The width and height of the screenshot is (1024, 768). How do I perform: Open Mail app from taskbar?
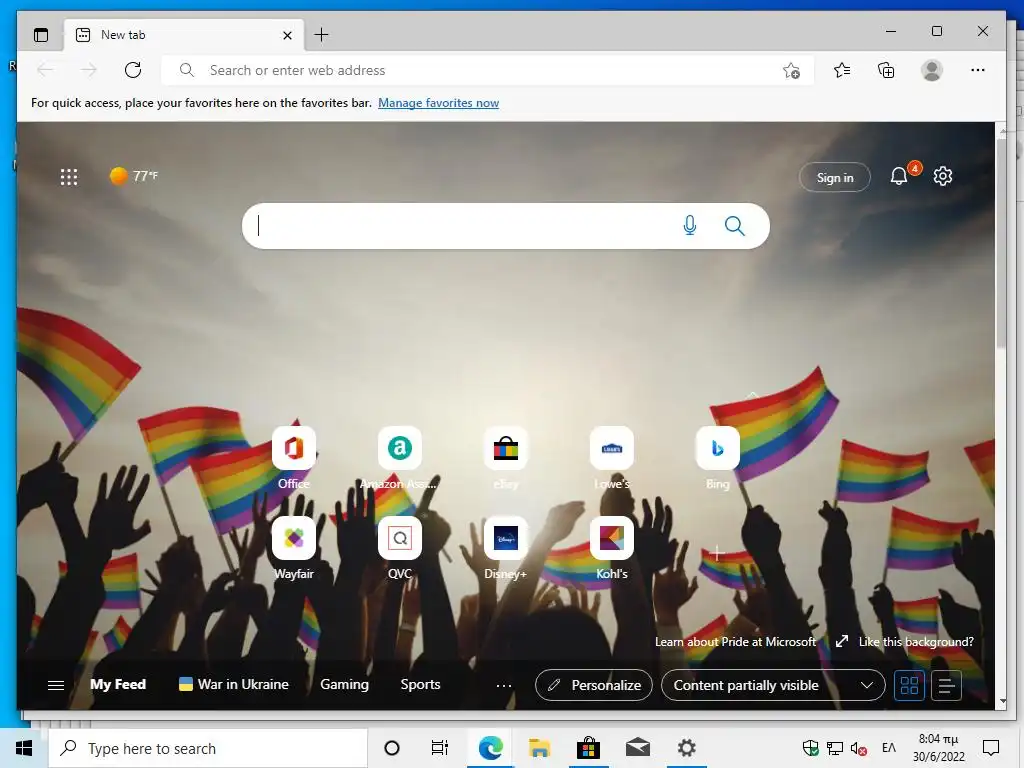pos(638,748)
